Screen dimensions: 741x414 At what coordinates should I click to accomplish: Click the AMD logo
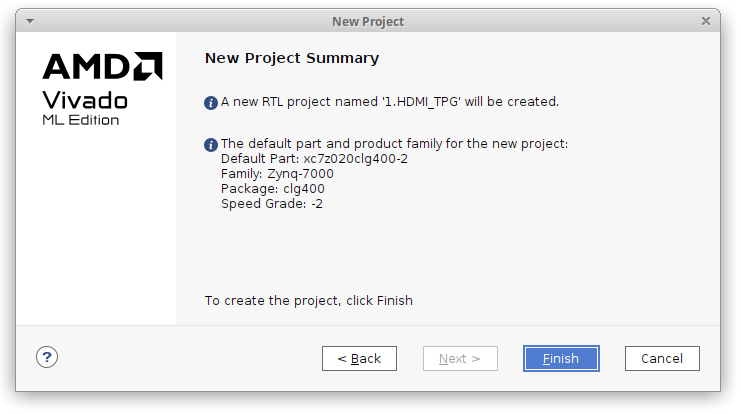102,66
